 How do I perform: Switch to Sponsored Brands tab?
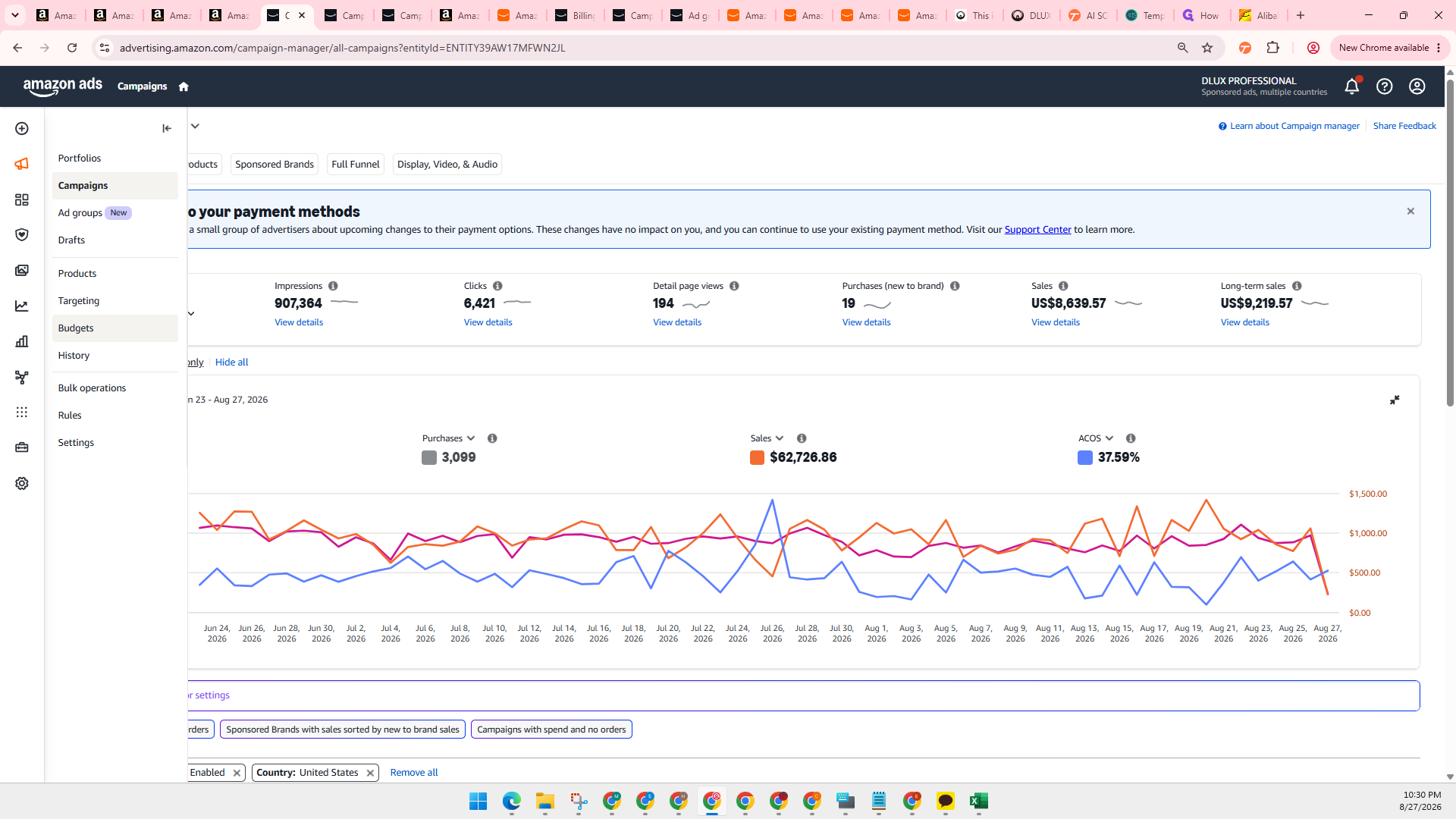tap(275, 165)
